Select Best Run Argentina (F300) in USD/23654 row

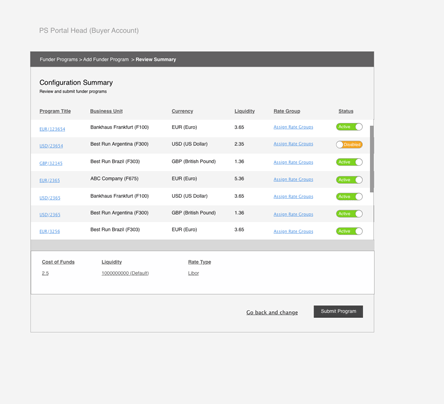[119, 144]
